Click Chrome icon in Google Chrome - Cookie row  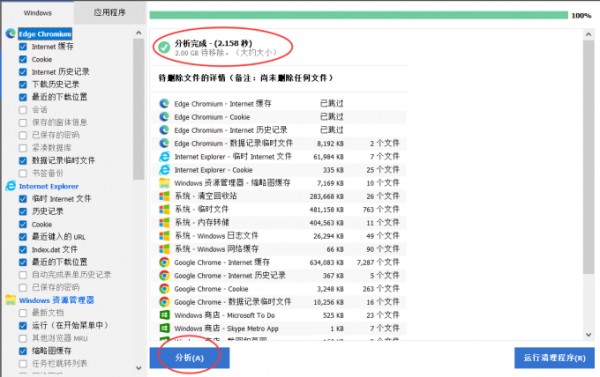point(164,289)
